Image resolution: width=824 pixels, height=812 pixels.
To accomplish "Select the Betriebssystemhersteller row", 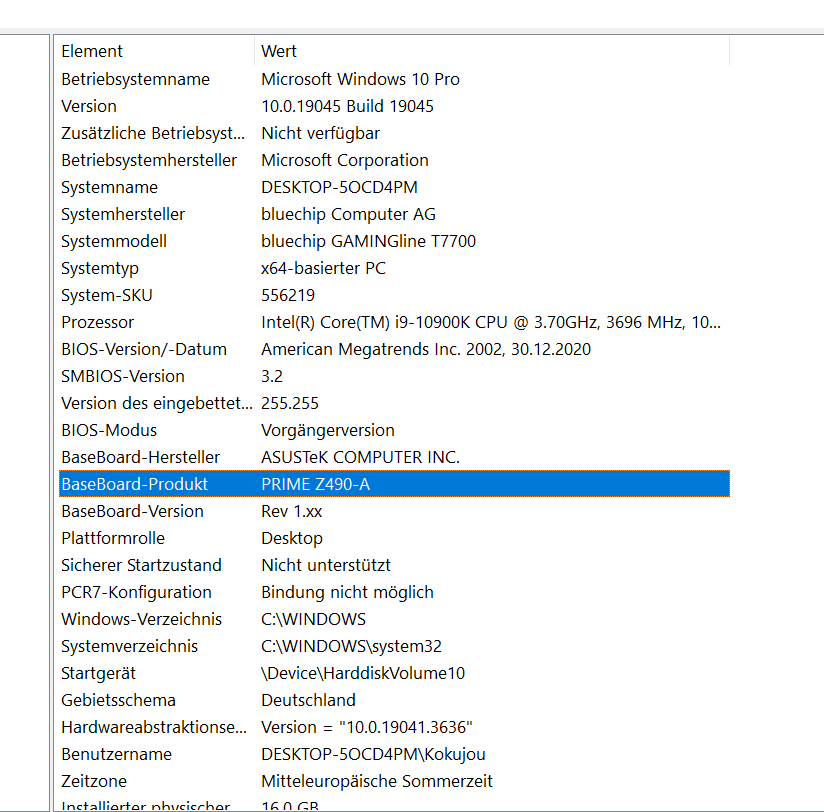I will [x=394, y=160].
